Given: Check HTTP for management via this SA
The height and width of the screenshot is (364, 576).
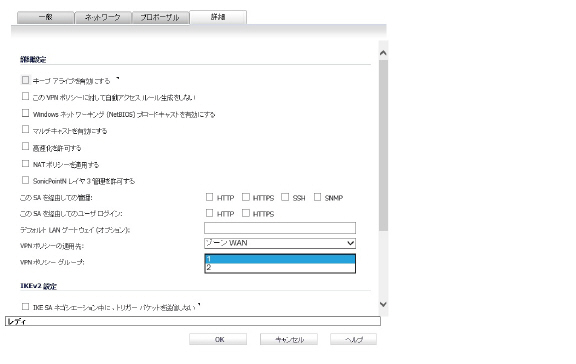Looking at the screenshot, I should click(x=209, y=197).
